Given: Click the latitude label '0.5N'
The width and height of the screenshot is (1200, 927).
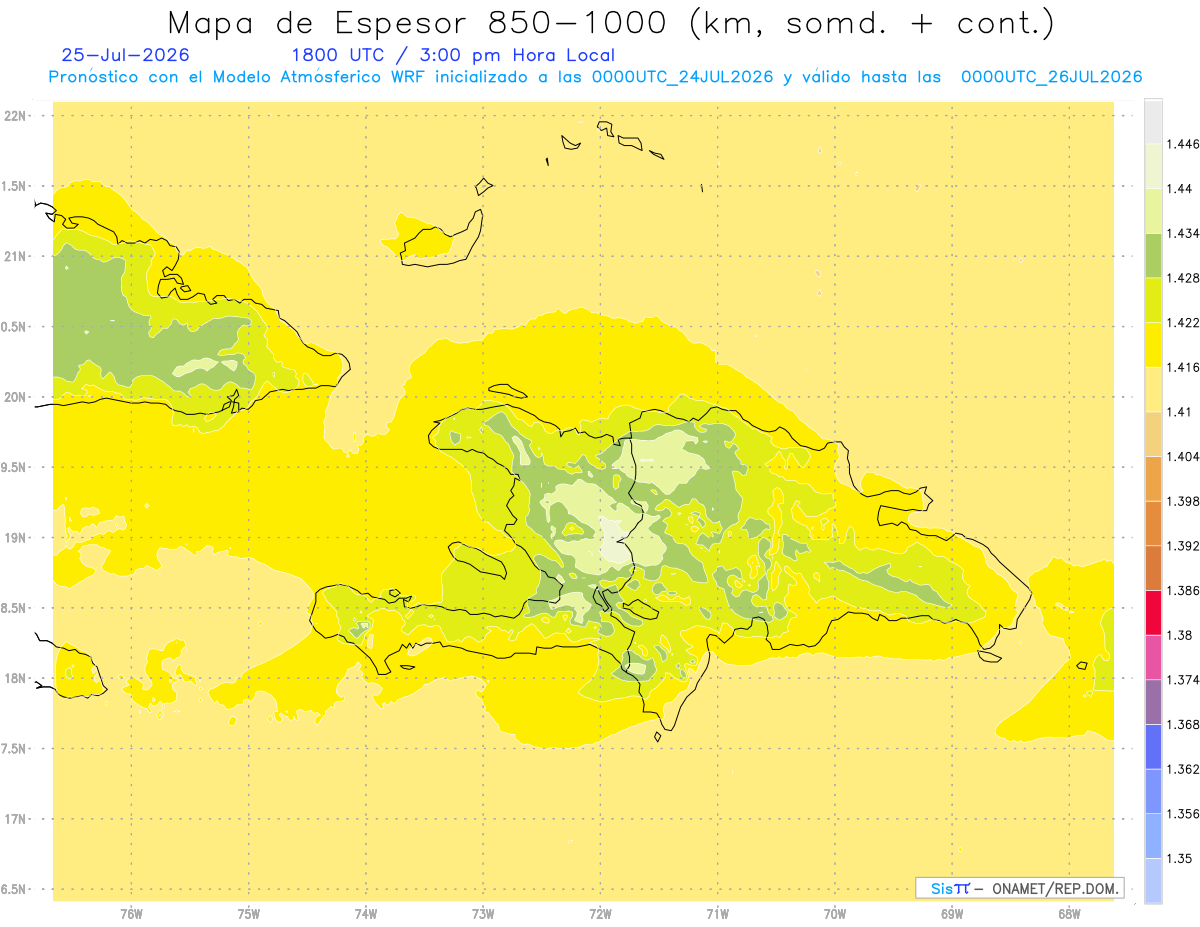Looking at the screenshot, I should click(14, 327).
